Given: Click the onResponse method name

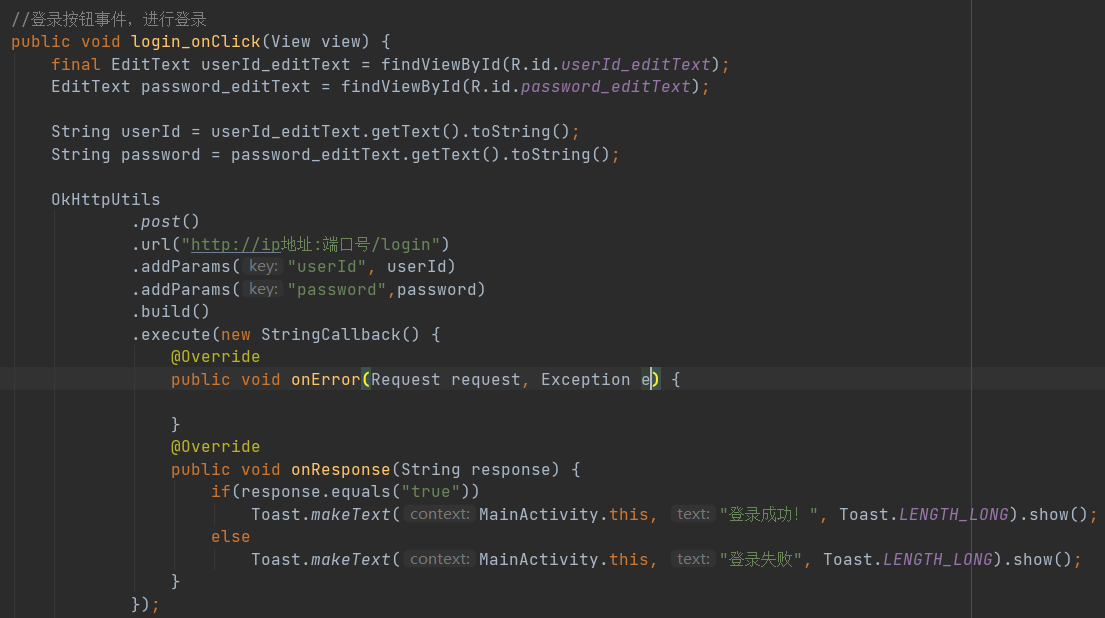Looking at the screenshot, I should (340, 469).
